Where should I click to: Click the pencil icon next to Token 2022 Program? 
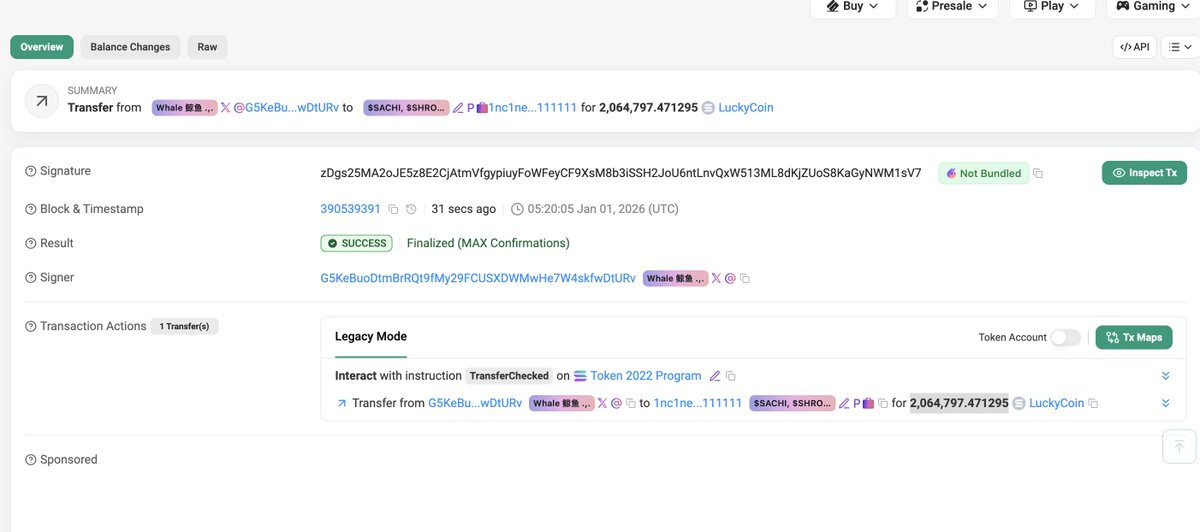(714, 376)
